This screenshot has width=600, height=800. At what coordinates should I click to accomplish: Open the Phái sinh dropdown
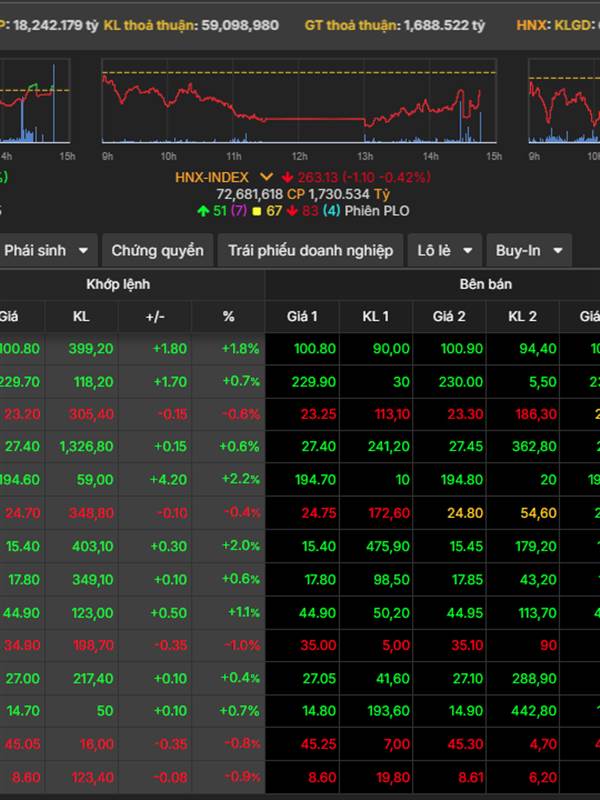pyautogui.click(x=46, y=251)
